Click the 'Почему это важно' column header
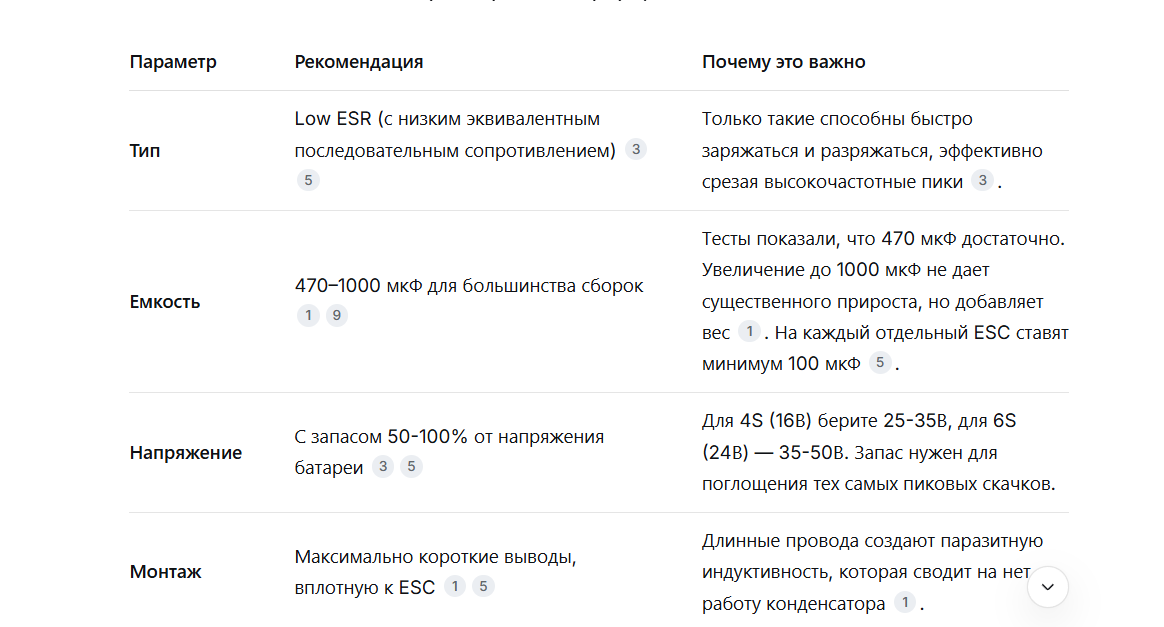Image resolution: width=1164 pixels, height=627 pixels. (x=783, y=62)
